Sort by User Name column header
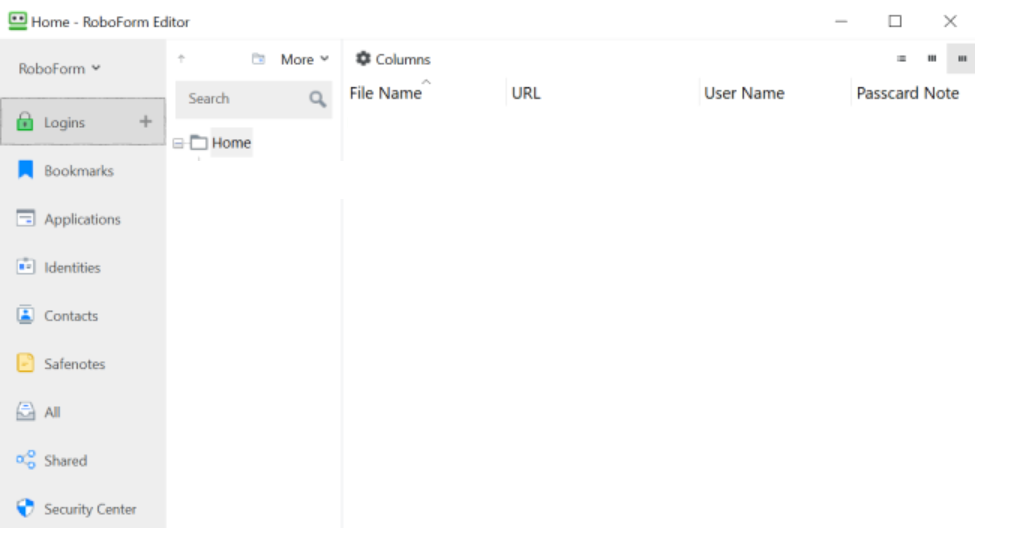 coord(744,93)
